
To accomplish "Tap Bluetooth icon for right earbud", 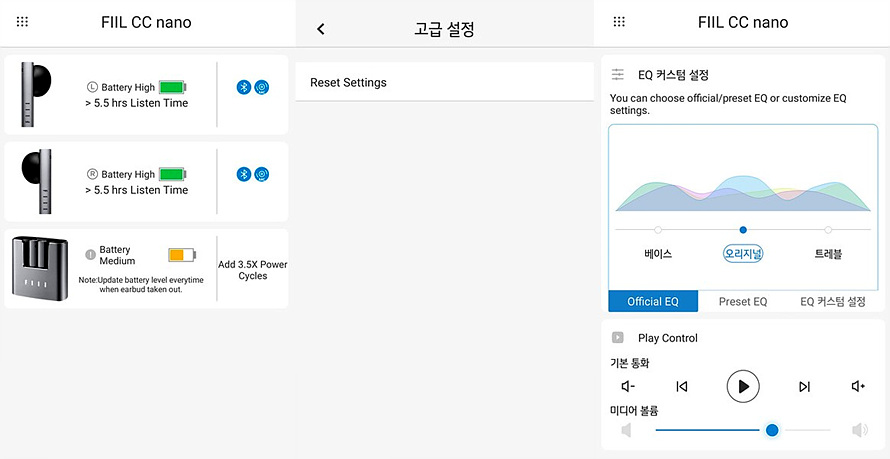I will (x=244, y=174).
